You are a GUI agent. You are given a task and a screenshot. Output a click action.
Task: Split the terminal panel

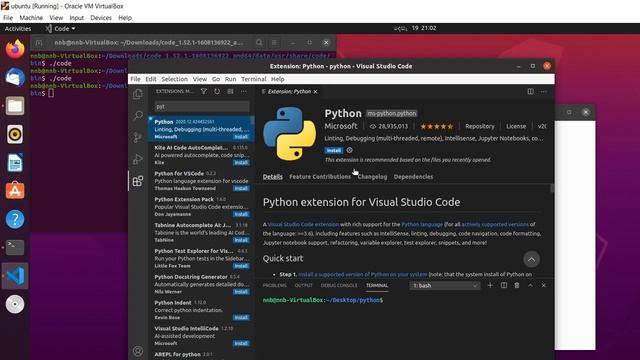coord(504,285)
